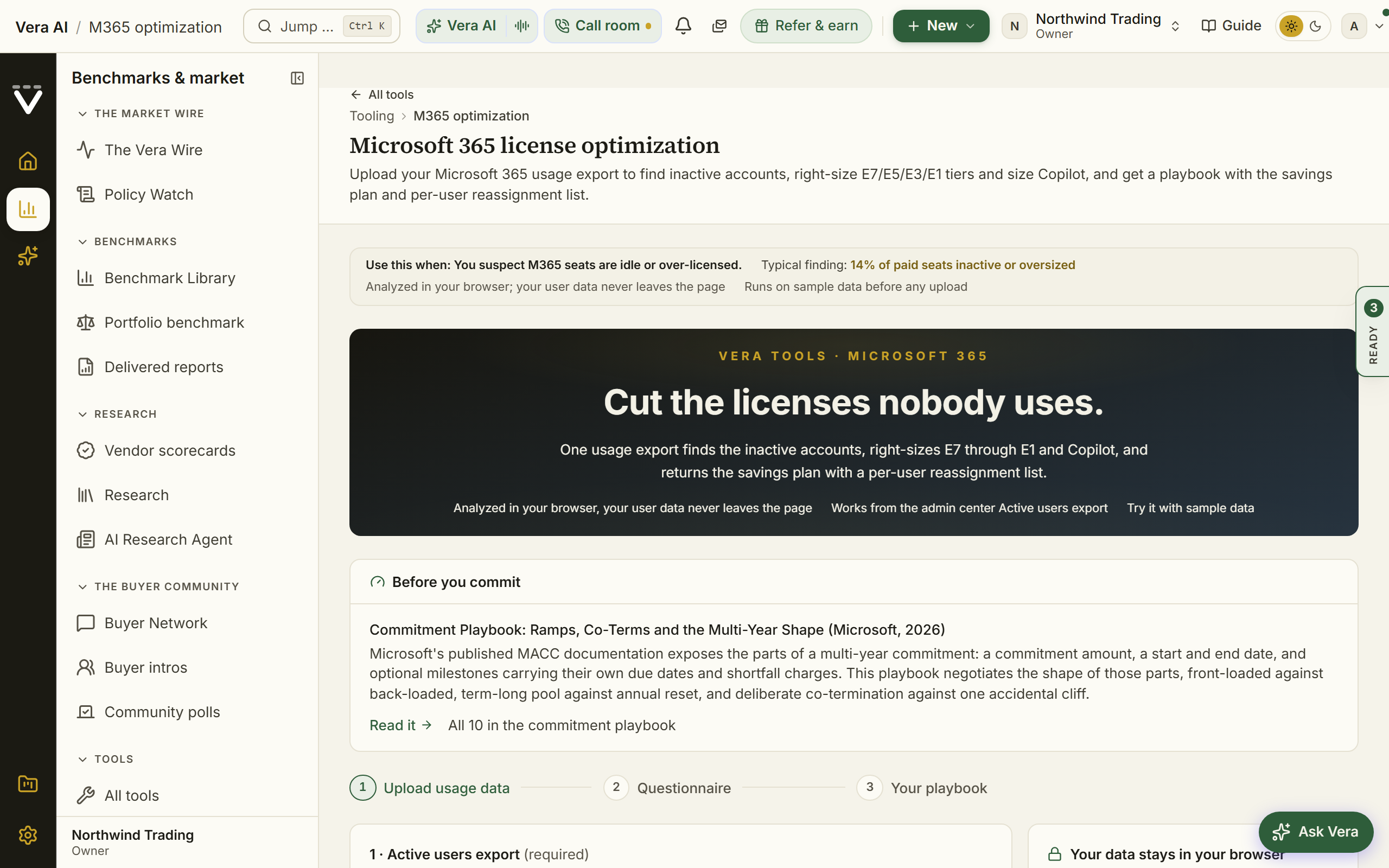Open the Ready side tab

point(1372,331)
